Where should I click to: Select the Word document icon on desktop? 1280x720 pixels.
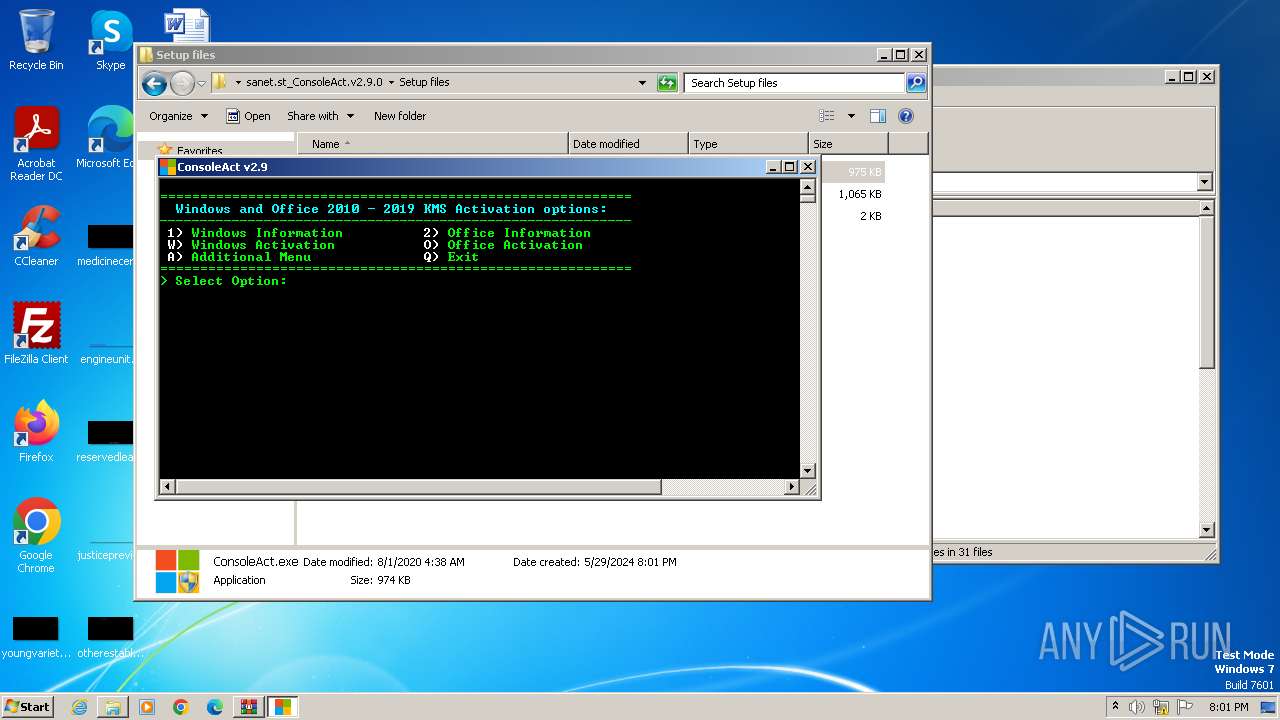(x=187, y=26)
